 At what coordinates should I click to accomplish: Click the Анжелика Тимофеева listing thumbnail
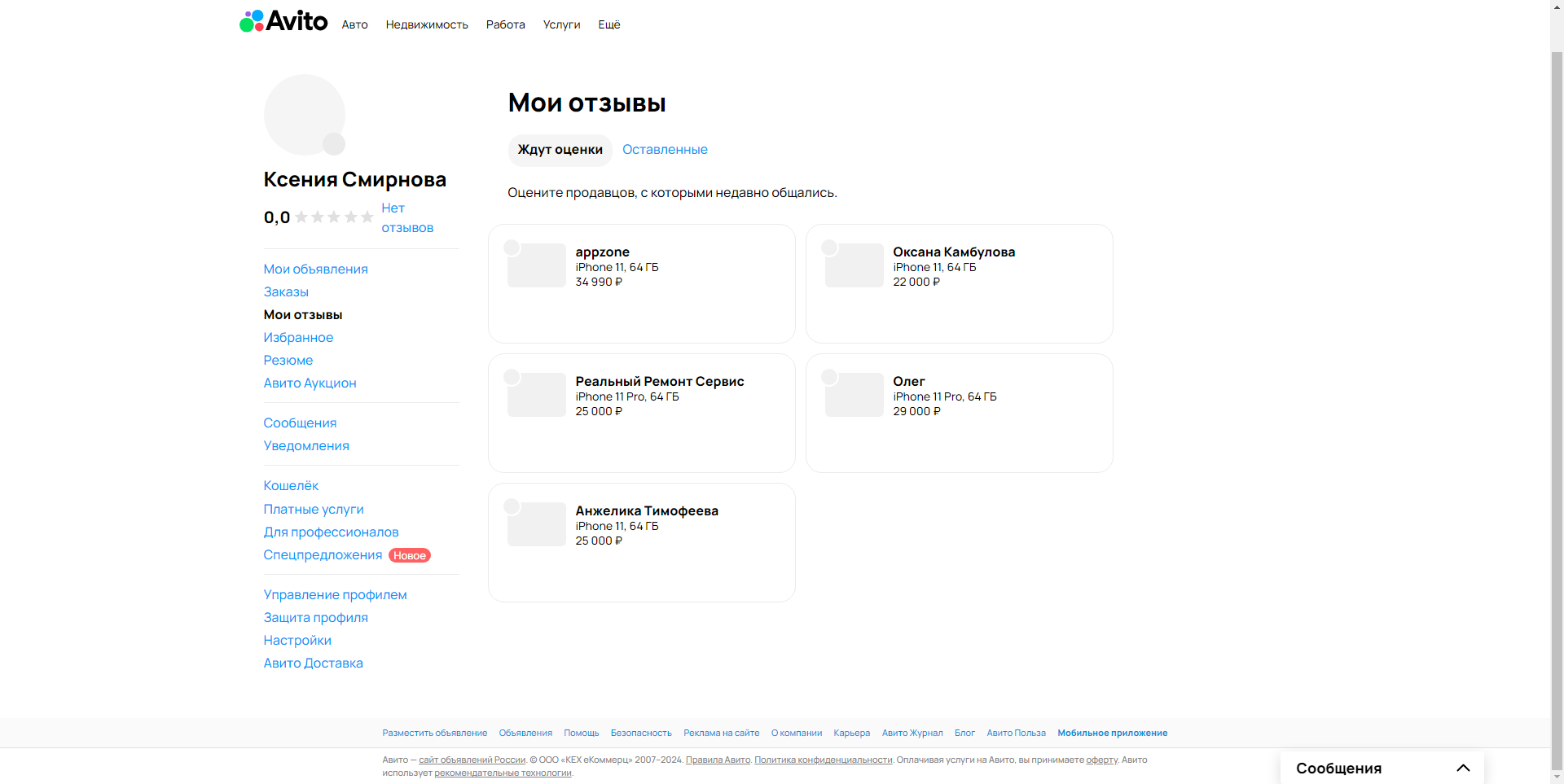[536, 524]
